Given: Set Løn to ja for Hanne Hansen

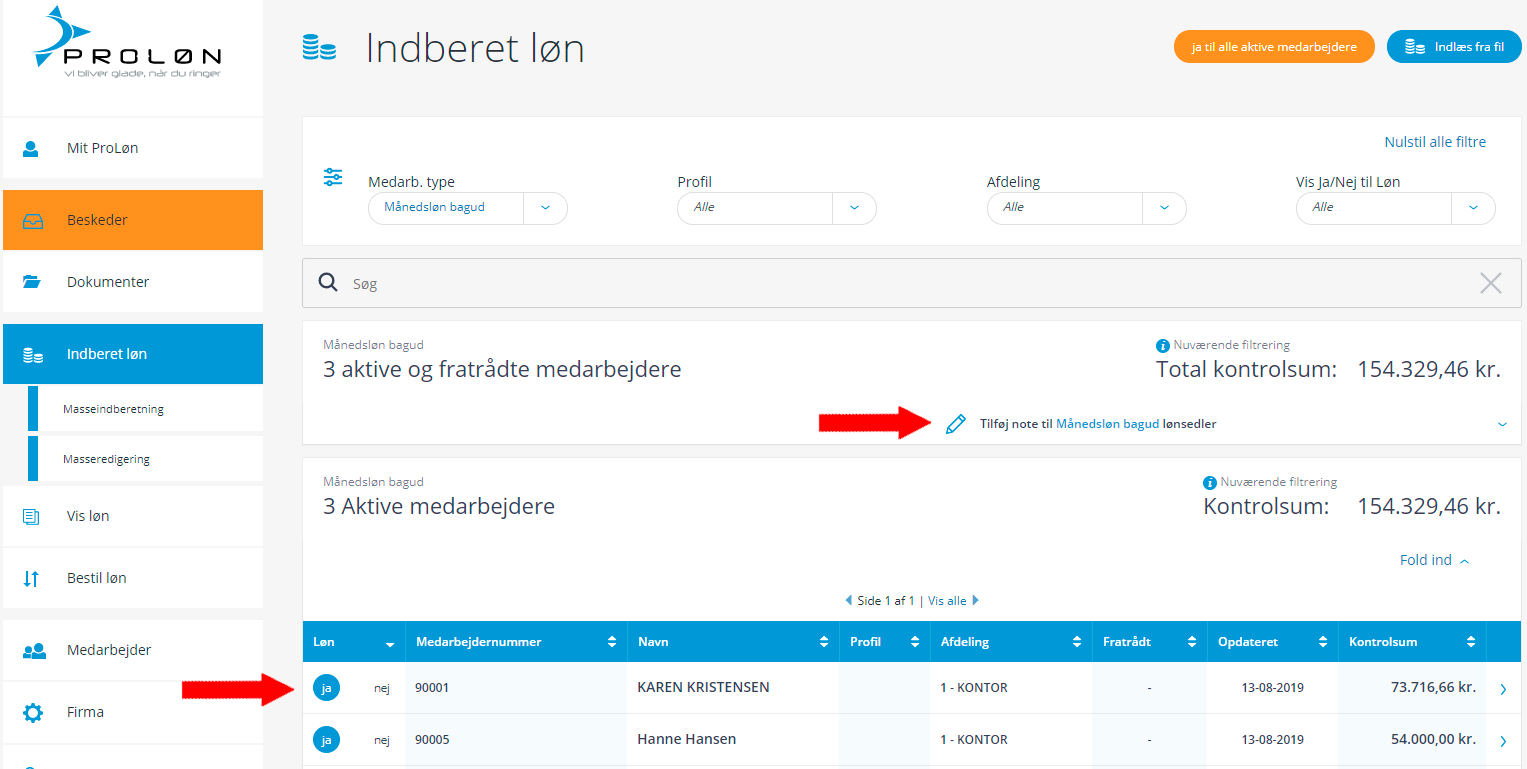Looking at the screenshot, I should coord(326,740).
